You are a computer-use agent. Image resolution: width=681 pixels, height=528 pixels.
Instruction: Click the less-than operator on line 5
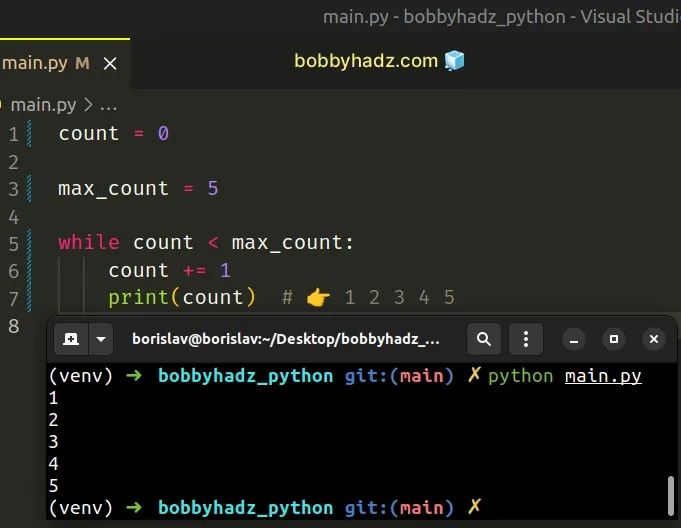(x=213, y=242)
